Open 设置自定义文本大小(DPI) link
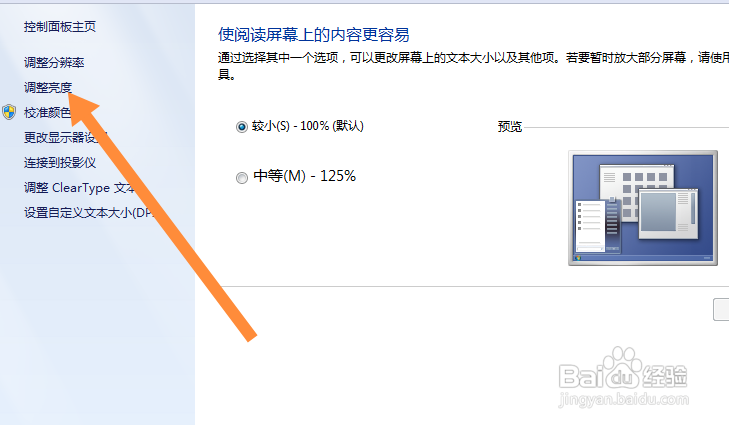The image size is (729, 425). point(89,213)
